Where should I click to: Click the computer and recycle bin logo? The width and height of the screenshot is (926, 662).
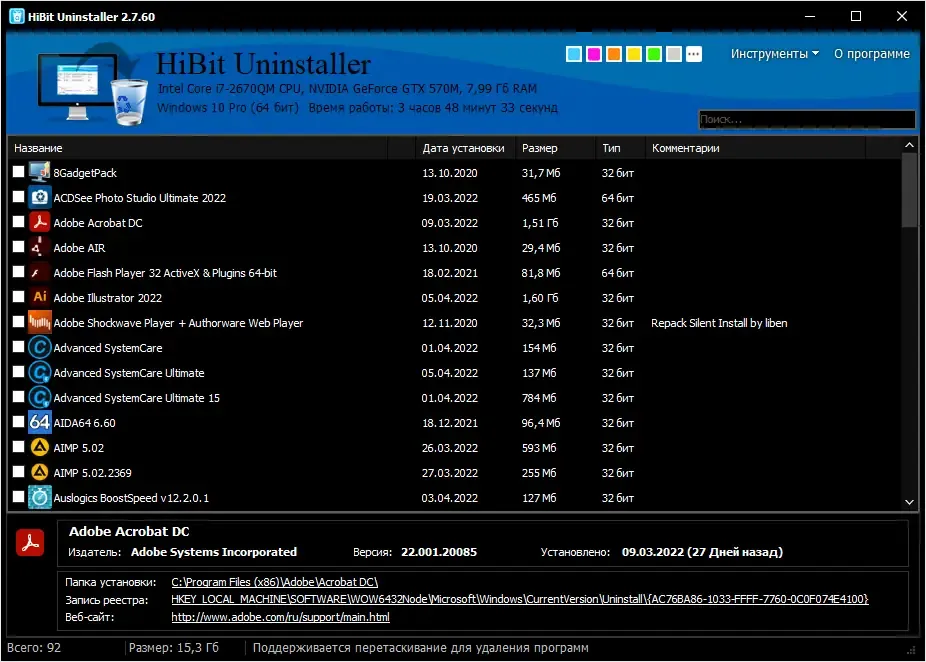92,86
